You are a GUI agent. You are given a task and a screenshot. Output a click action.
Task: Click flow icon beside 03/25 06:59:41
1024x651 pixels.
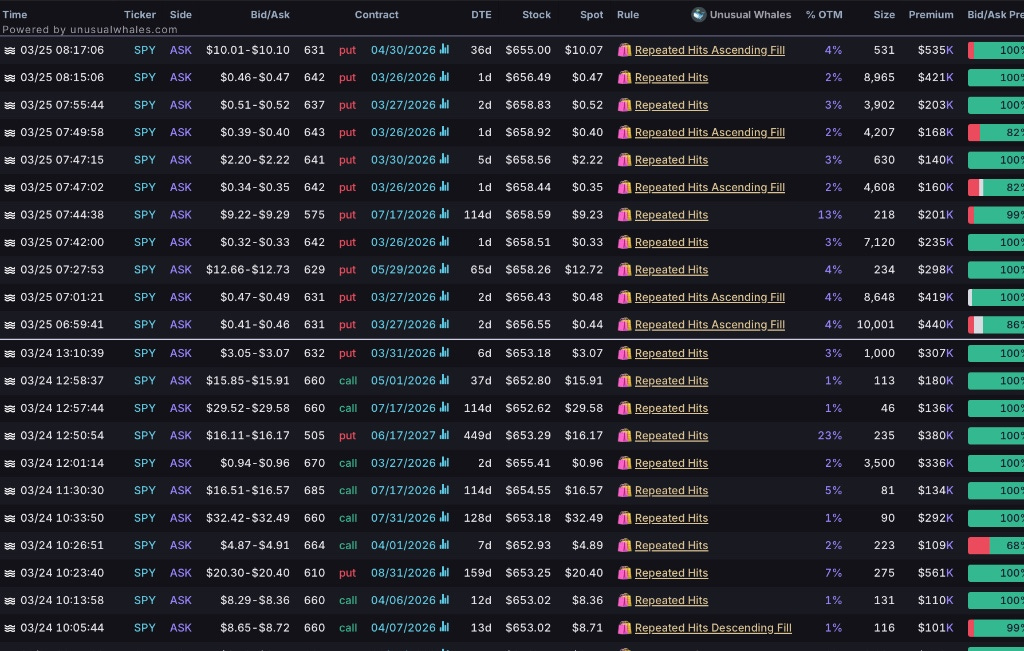pos(10,325)
